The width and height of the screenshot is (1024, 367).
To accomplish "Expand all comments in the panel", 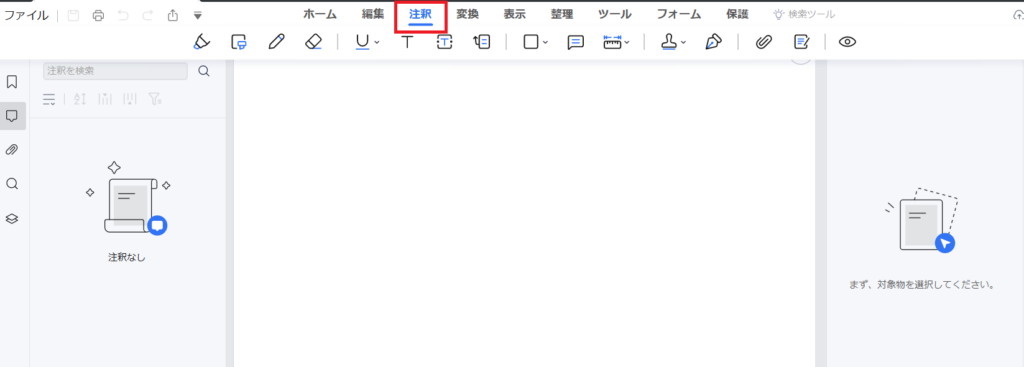I will click(x=104, y=99).
